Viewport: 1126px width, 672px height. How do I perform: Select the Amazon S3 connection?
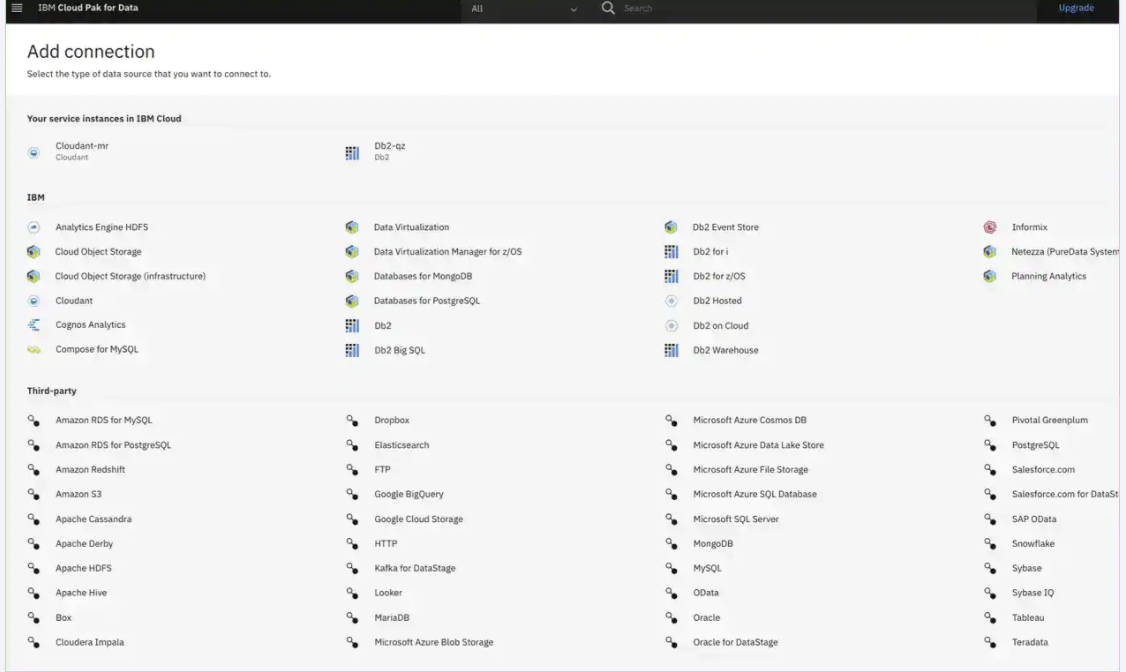pyautogui.click(x=79, y=494)
